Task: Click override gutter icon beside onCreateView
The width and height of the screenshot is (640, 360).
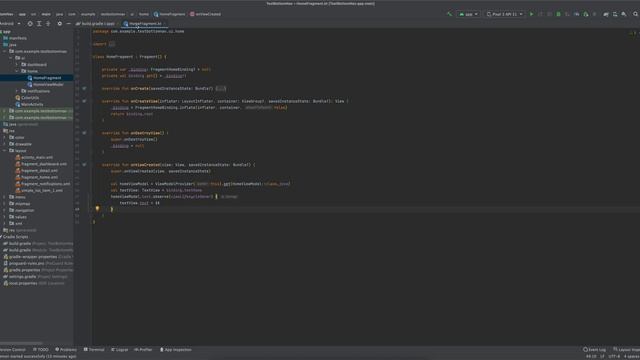Action: click(x=84, y=101)
